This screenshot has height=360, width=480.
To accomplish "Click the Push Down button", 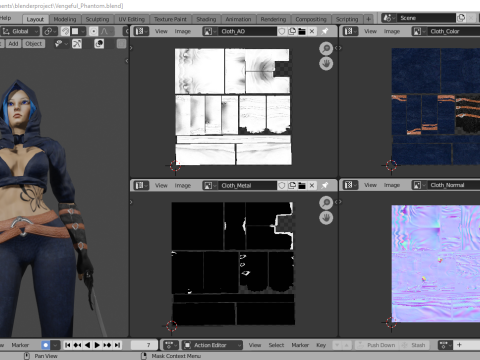I will pyautogui.click(x=376, y=345).
